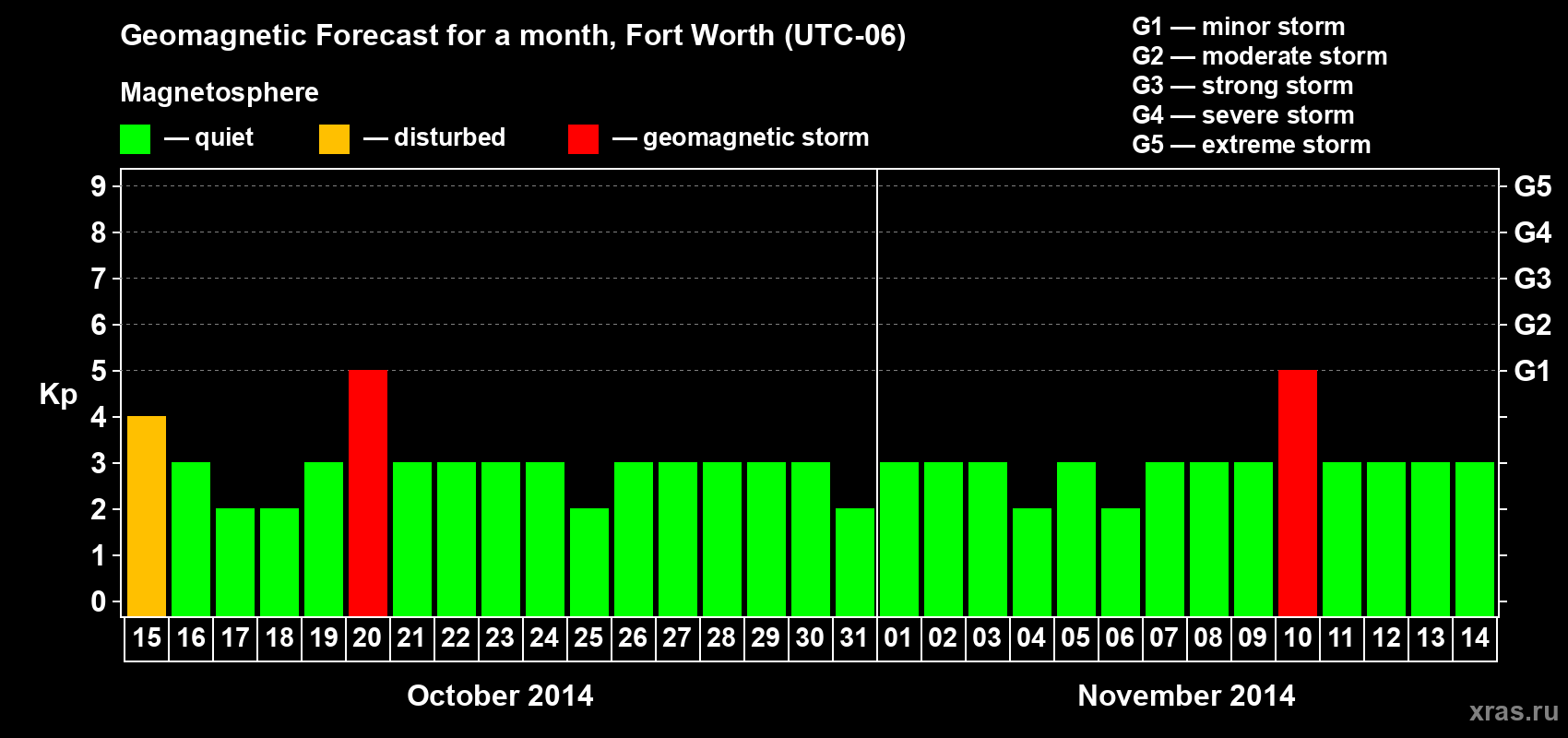Click the green bar for October 22
This screenshot has width=1568, height=738.
point(457,539)
